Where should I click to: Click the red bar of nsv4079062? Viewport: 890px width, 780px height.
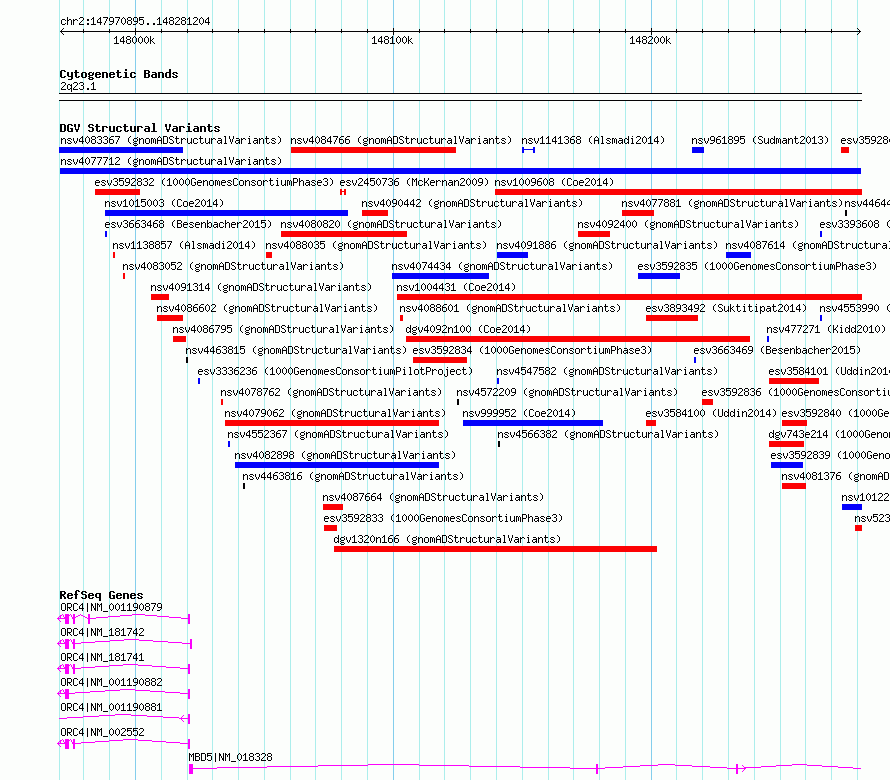pos(331,423)
